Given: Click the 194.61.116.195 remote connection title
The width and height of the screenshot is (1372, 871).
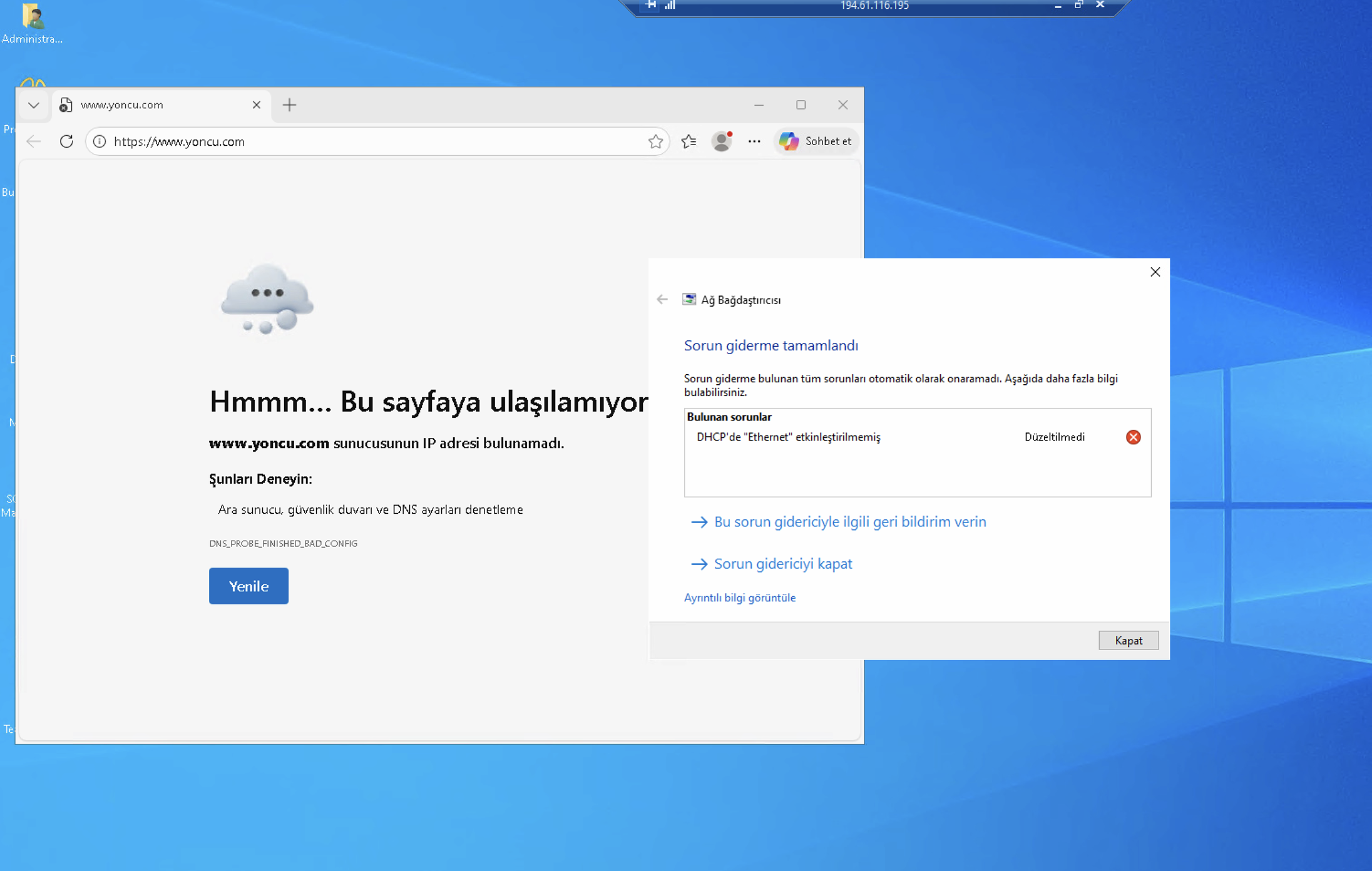Looking at the screenshot, I should pyautogui.click(x=874, y=6).
